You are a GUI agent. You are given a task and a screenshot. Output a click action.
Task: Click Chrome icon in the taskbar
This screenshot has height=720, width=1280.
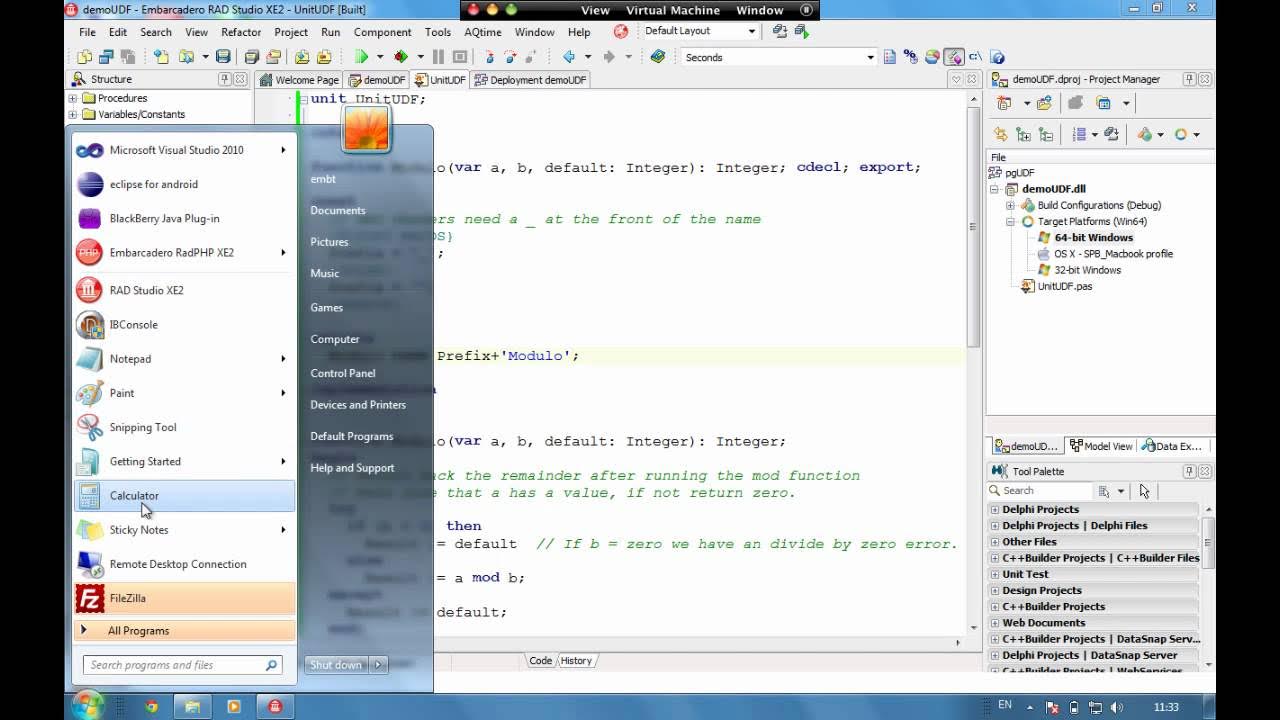tap(151, 706)
